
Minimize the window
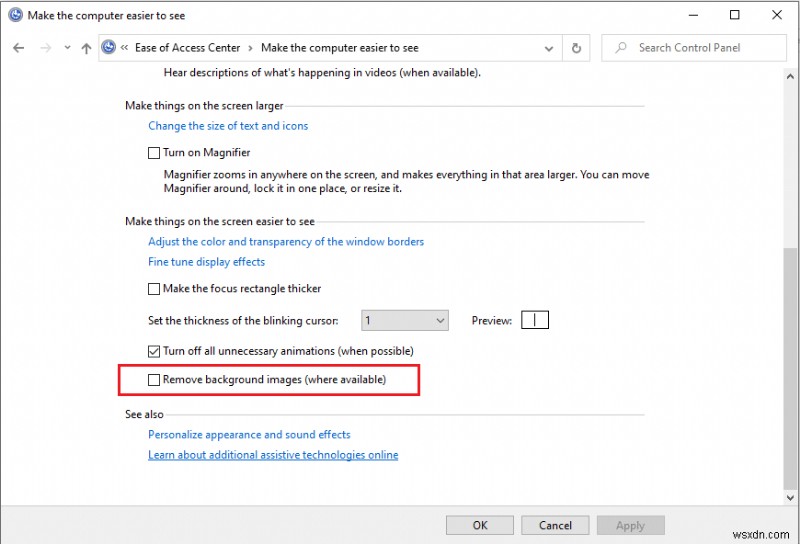point(693,15)
